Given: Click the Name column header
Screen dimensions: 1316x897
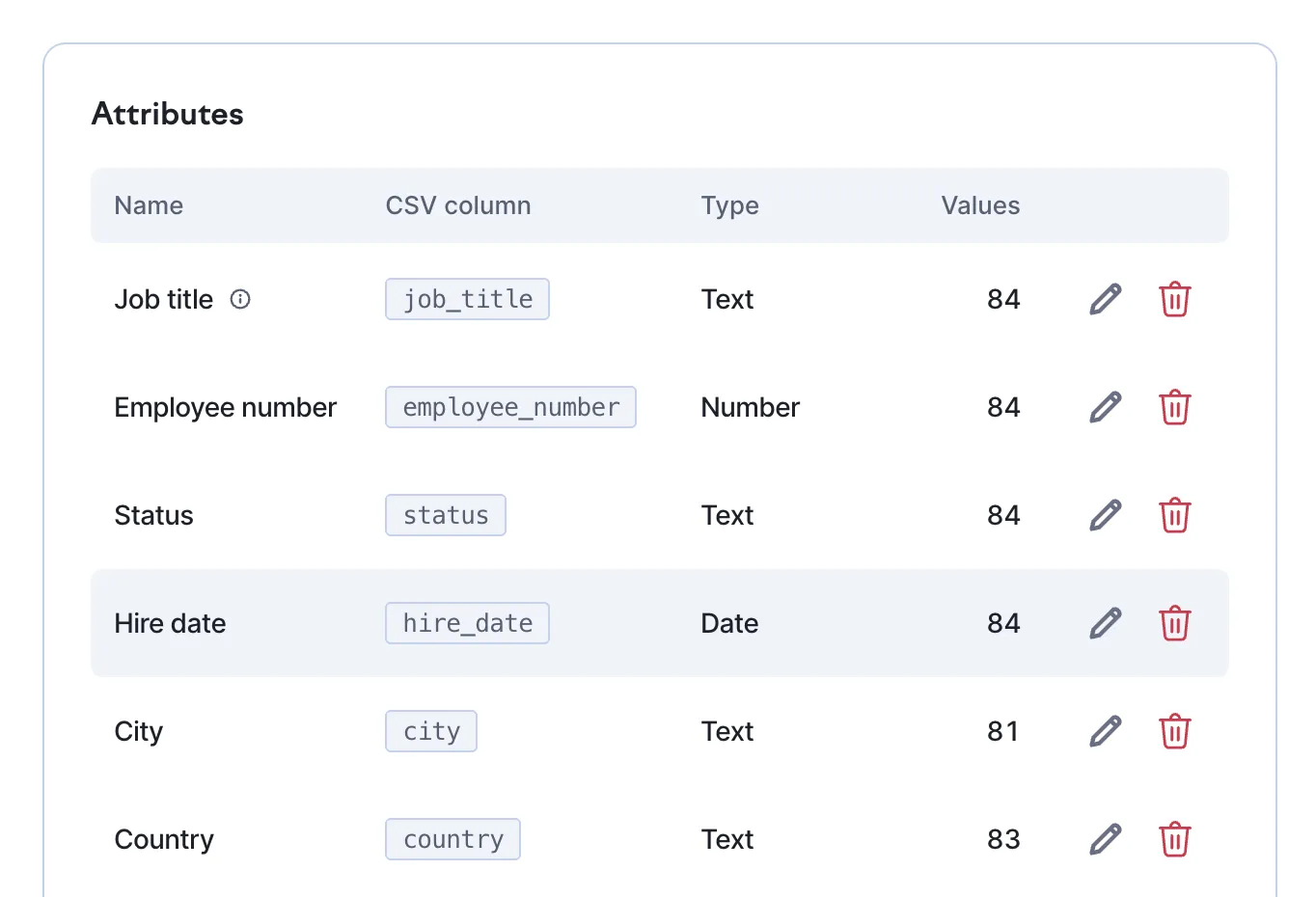Looking at the screenshot, I should [x=149, y=205].
